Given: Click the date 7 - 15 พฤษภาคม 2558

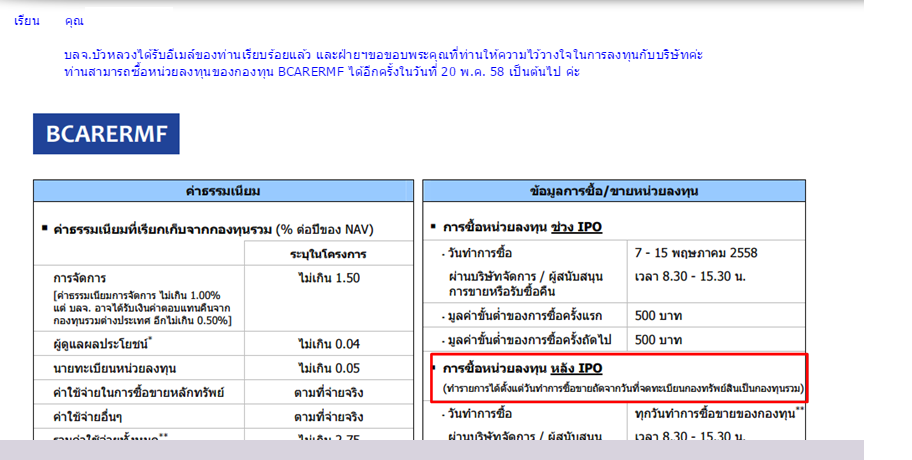Looking at the screenshot, I should click(696, 253).
